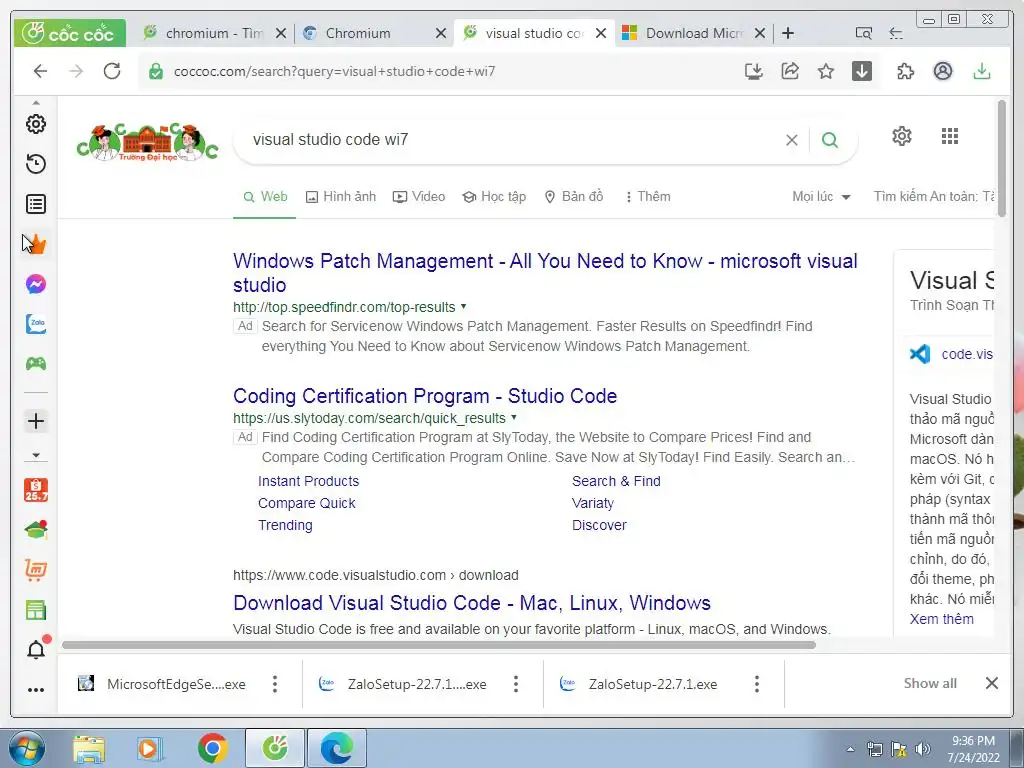
Task: Open notifications bell in the sidebar
Action: 36,649
